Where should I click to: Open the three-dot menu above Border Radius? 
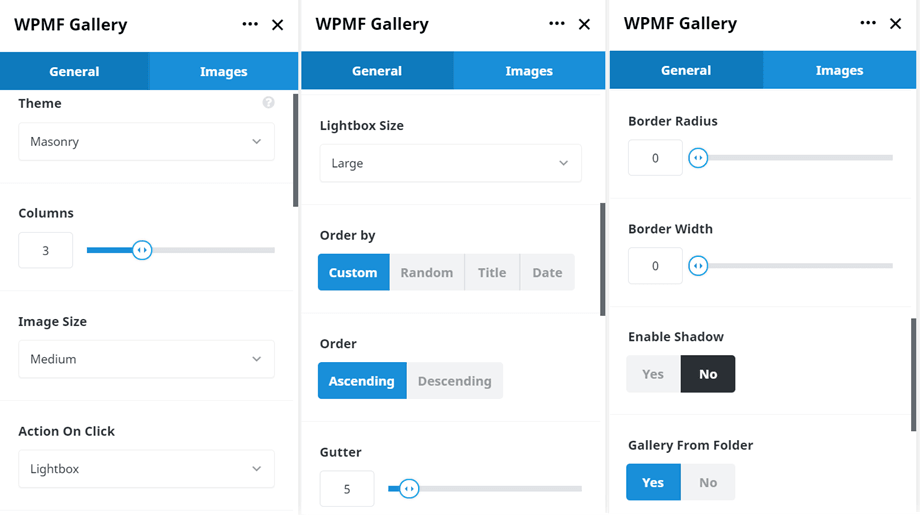pos(868,23)
